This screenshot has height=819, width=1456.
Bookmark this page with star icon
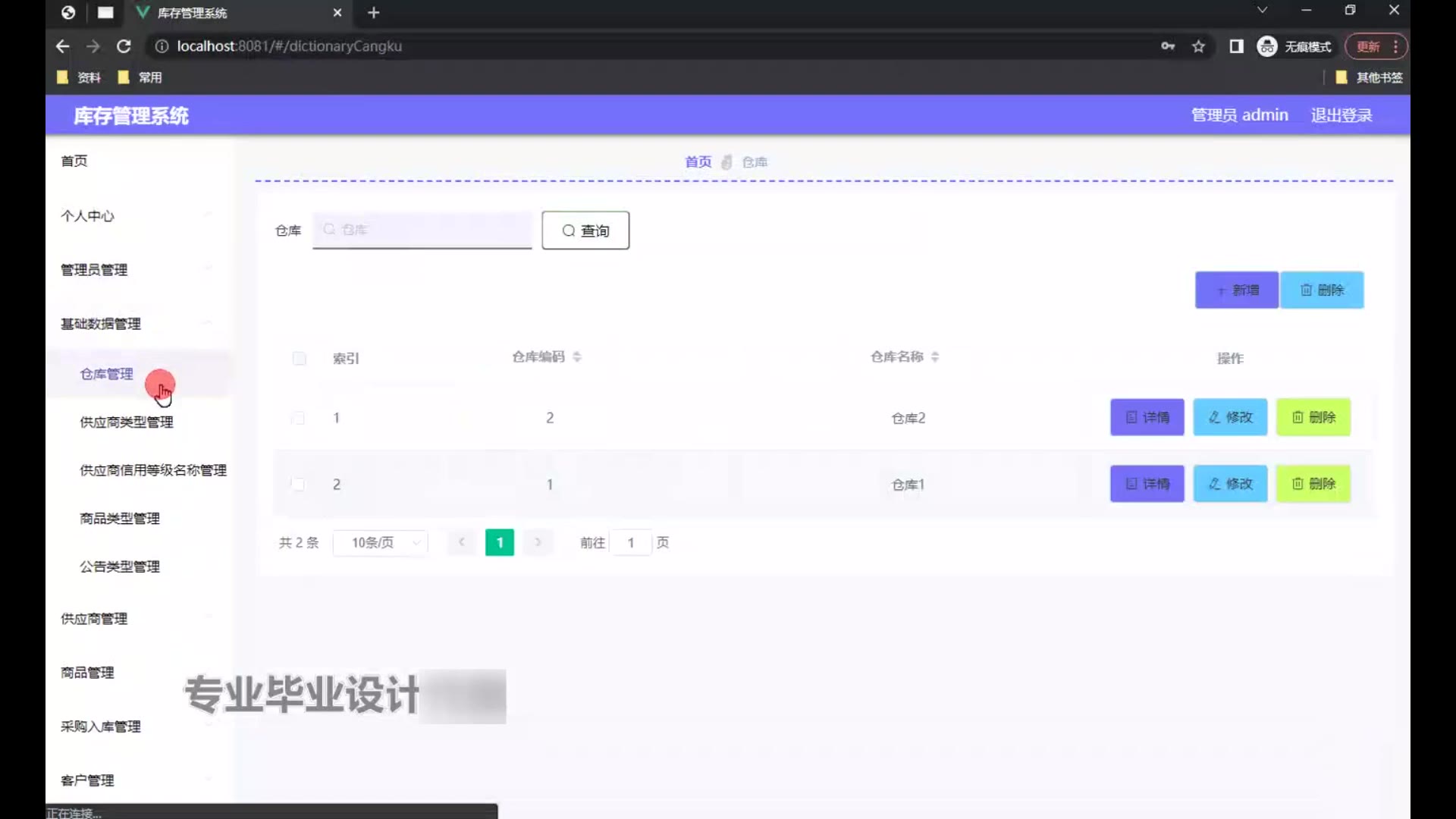click(1198, 46)
